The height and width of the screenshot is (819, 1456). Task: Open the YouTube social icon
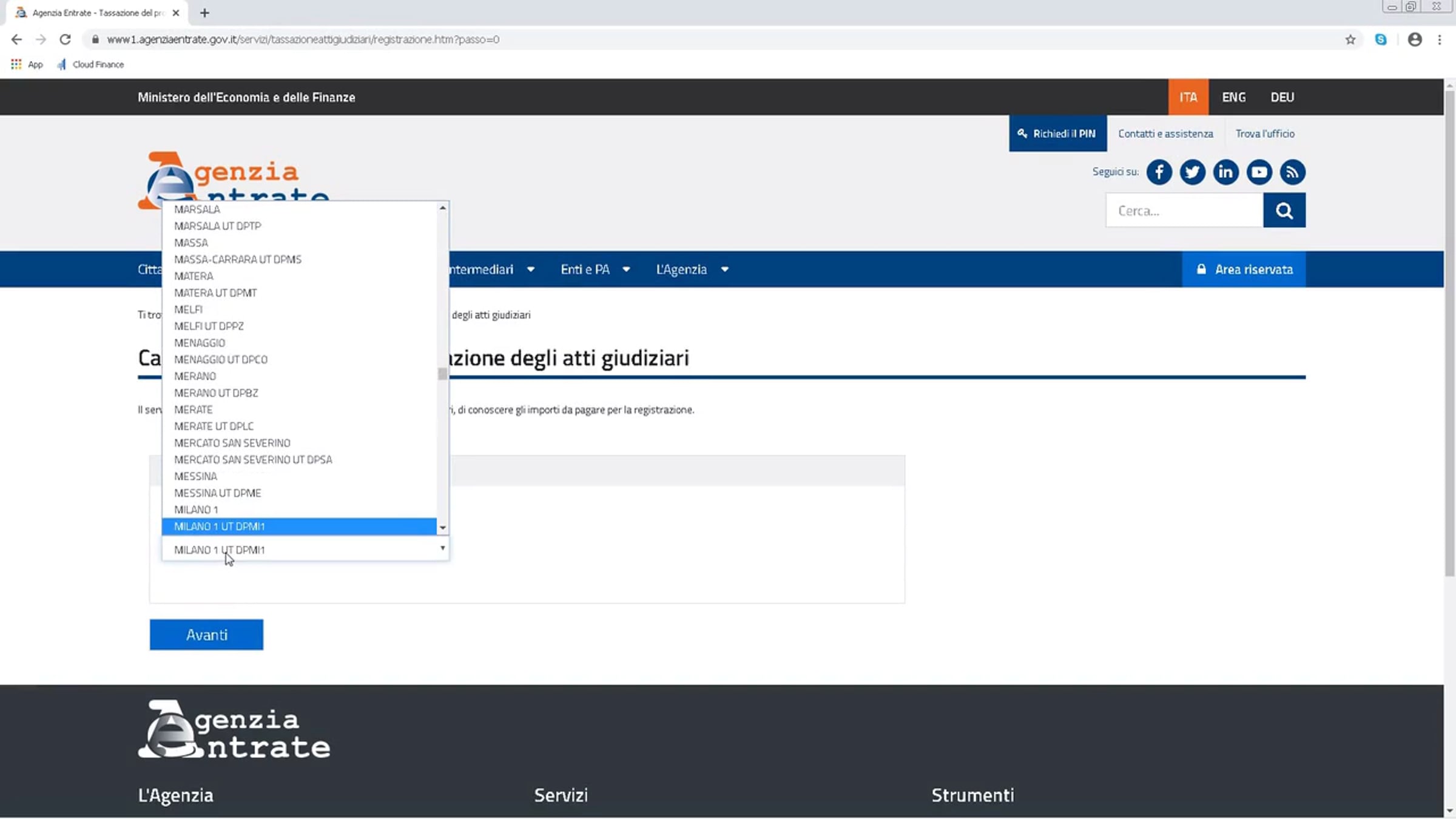tap(1259, 172)
